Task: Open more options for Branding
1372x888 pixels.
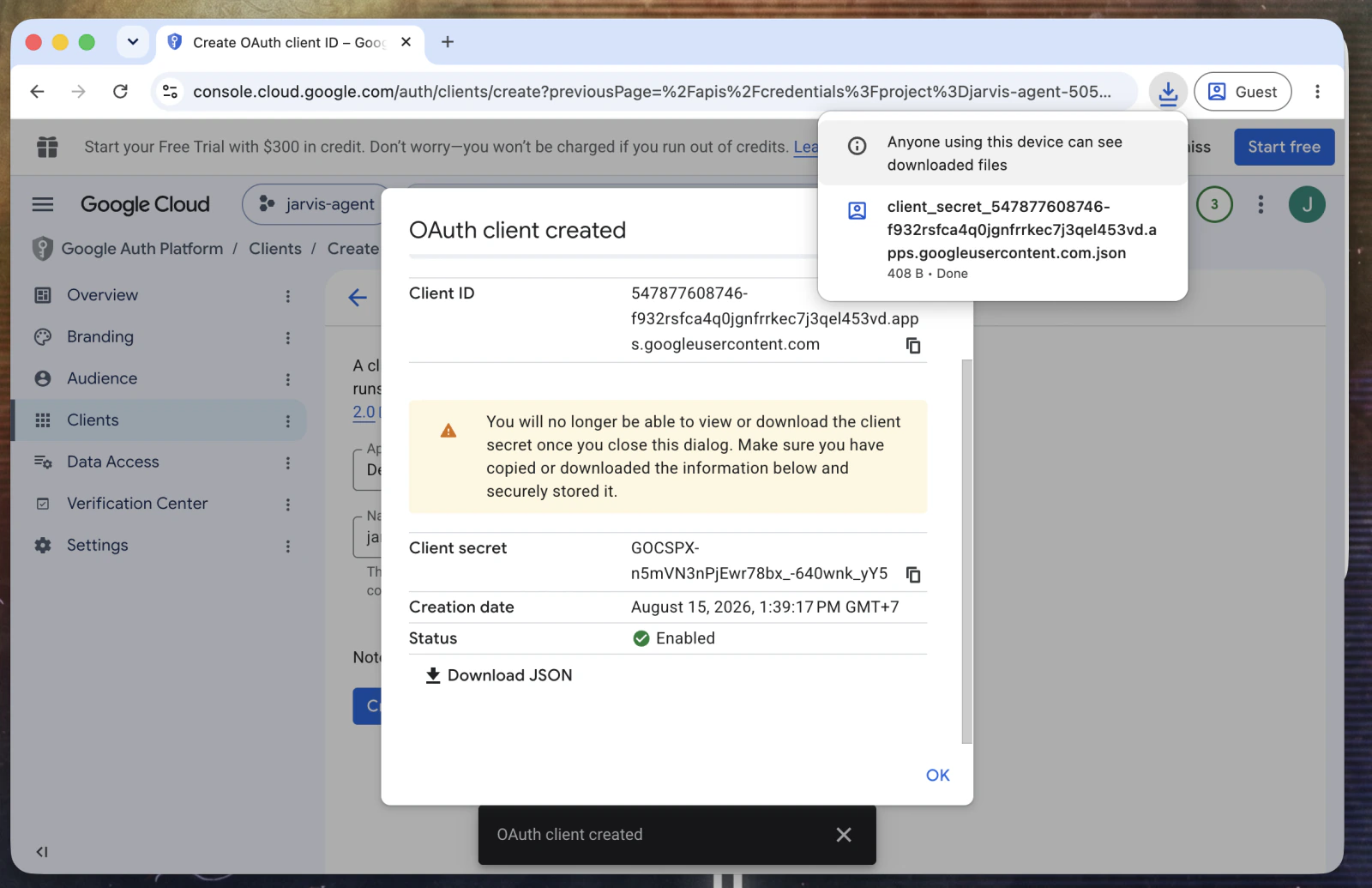Action: pyautogui.click(x=288, y=338)
